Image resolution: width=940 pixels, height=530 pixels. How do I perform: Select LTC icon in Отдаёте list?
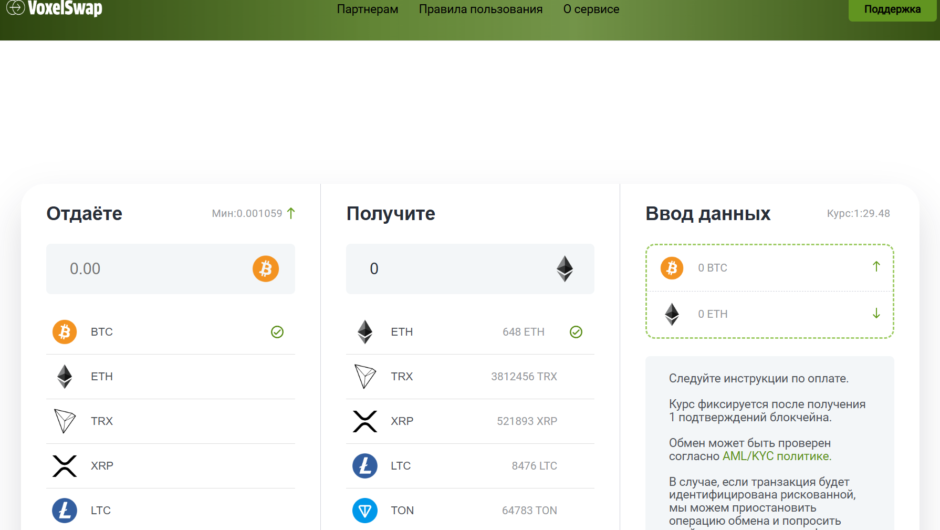(65, 510)
